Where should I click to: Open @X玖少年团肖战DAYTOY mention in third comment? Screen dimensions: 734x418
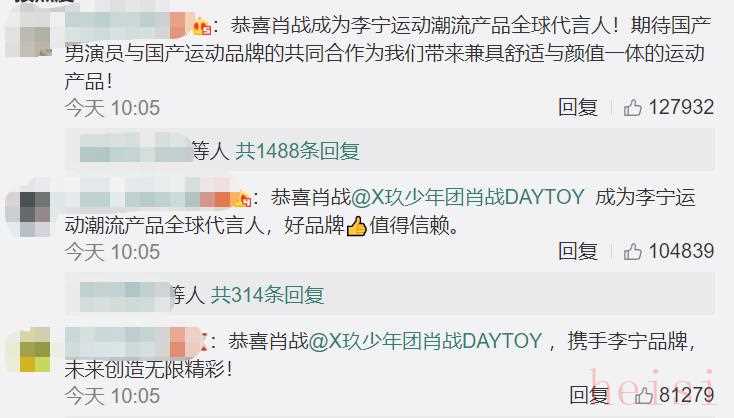tap(425, 341)
